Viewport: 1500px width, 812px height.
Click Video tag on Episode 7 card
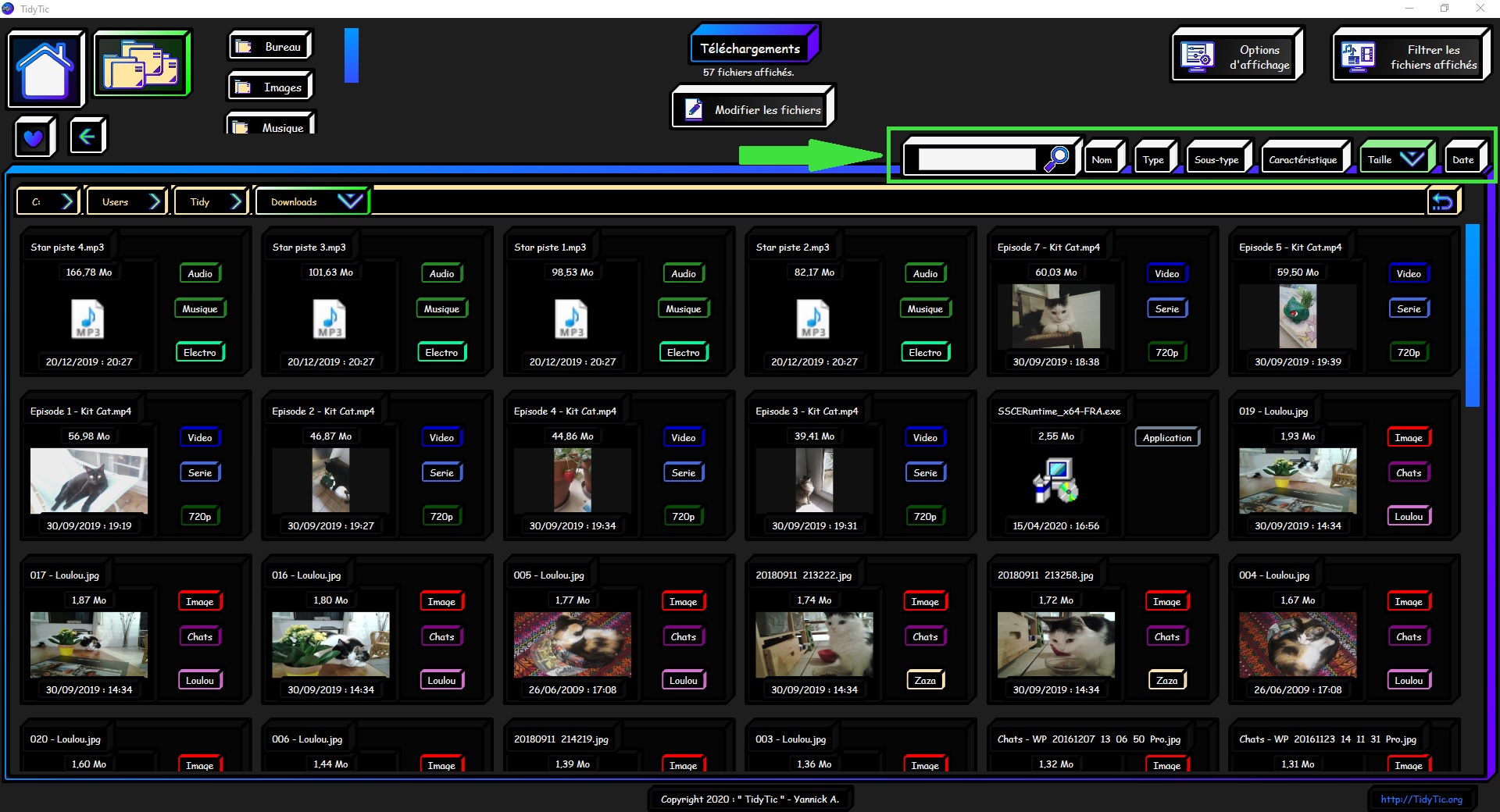point(1166,273)
